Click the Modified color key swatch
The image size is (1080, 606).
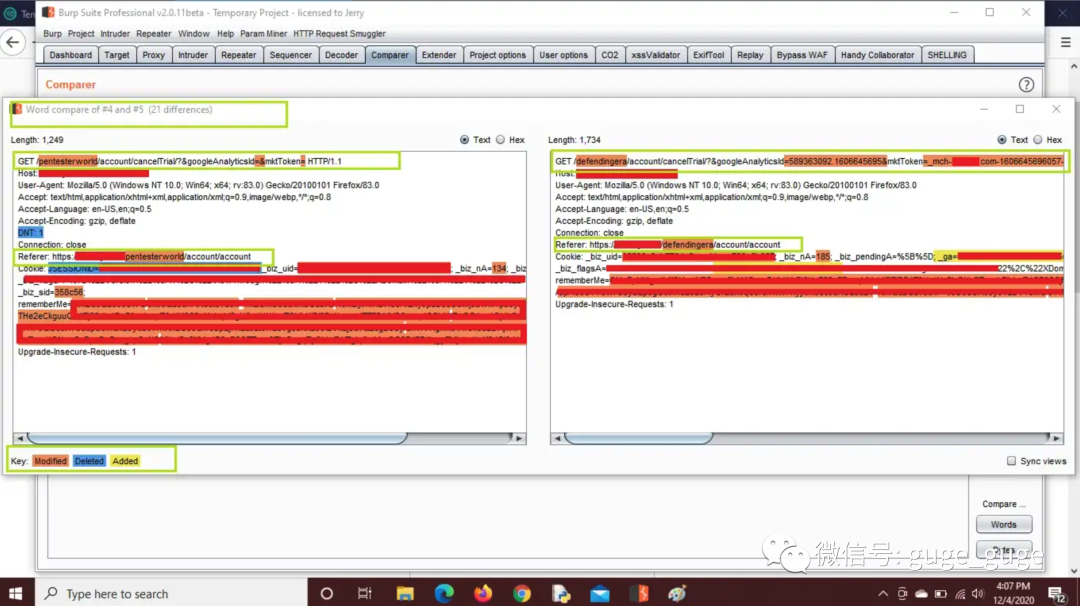pos(50,461)
